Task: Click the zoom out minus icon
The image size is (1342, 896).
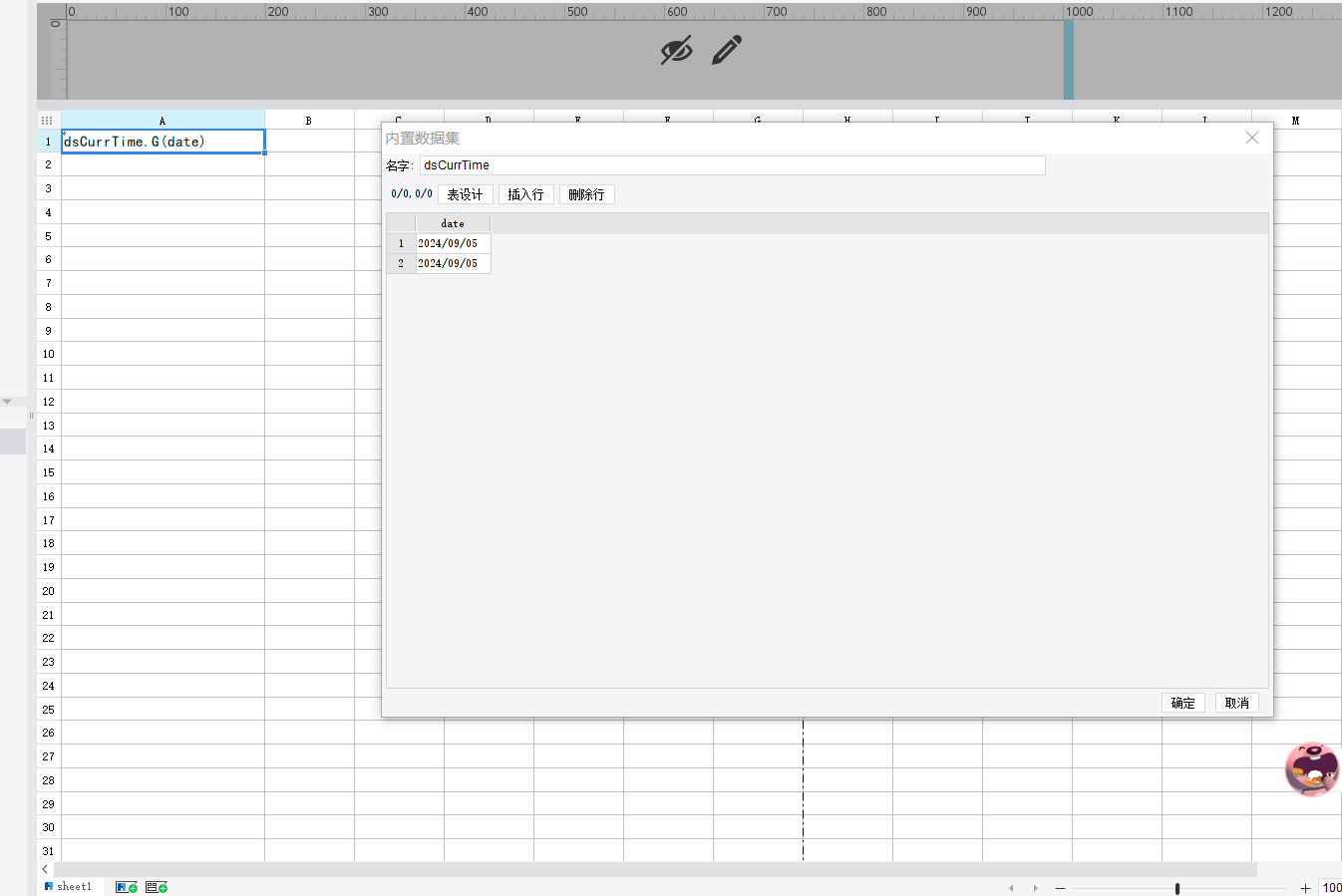Action: pos(1060,888)
